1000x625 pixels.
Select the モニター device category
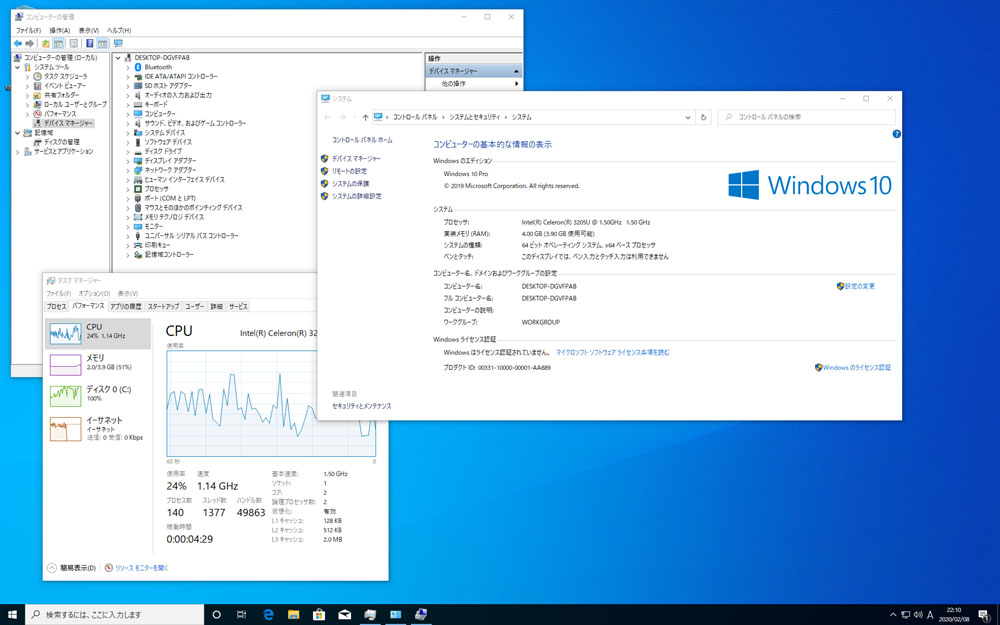(x=154, y=226)
